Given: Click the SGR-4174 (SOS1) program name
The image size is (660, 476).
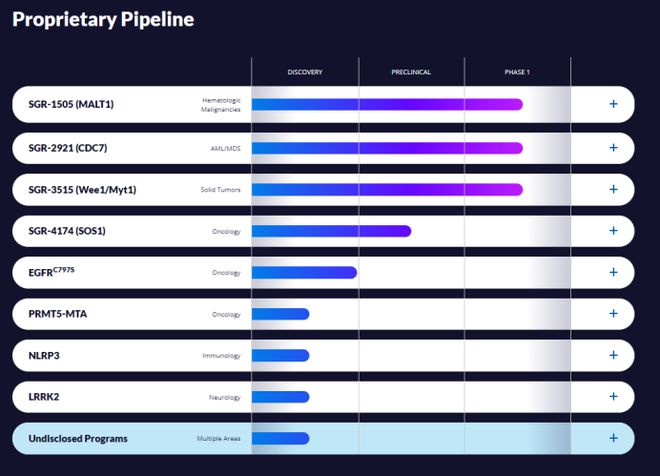Looking at the screenshot, I should pos(70,231).
